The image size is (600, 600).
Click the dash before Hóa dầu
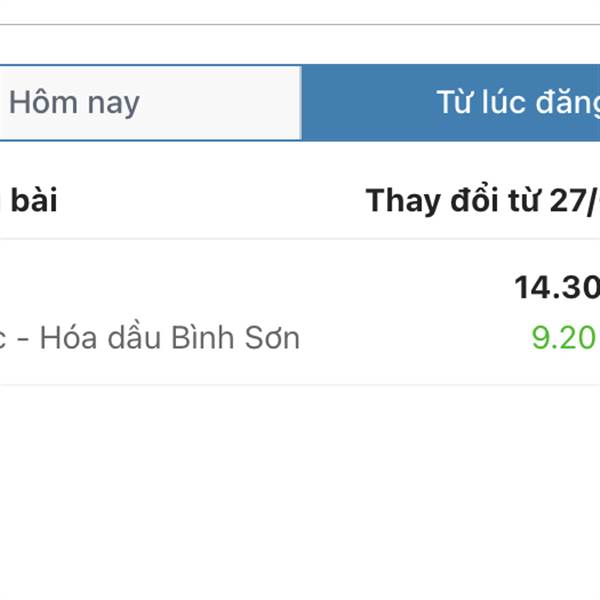pos(23,339)
